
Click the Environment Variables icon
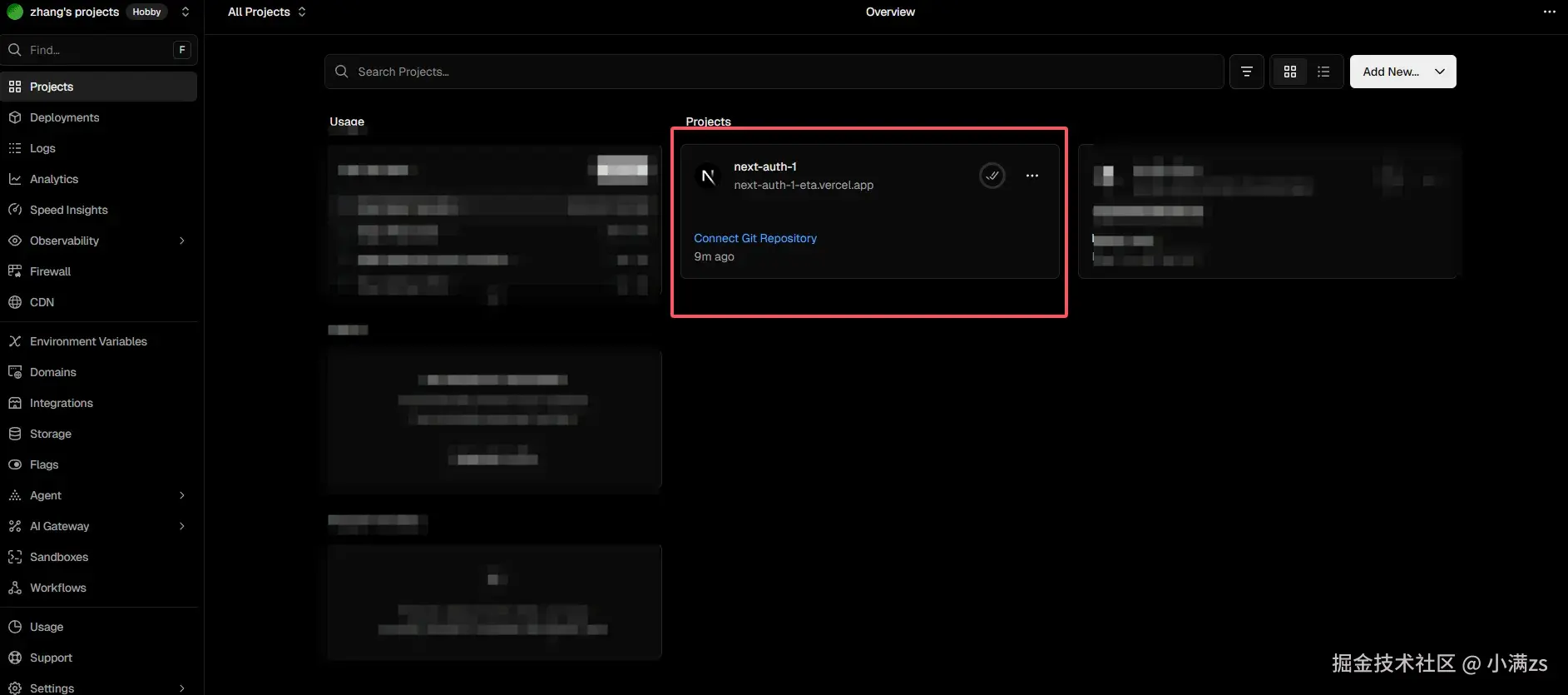(x=15, y=341)
